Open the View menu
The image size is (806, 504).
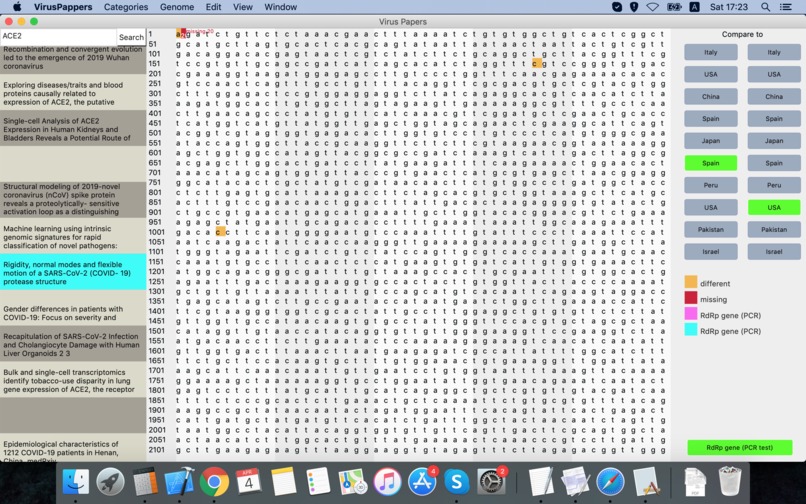[243, 7]
